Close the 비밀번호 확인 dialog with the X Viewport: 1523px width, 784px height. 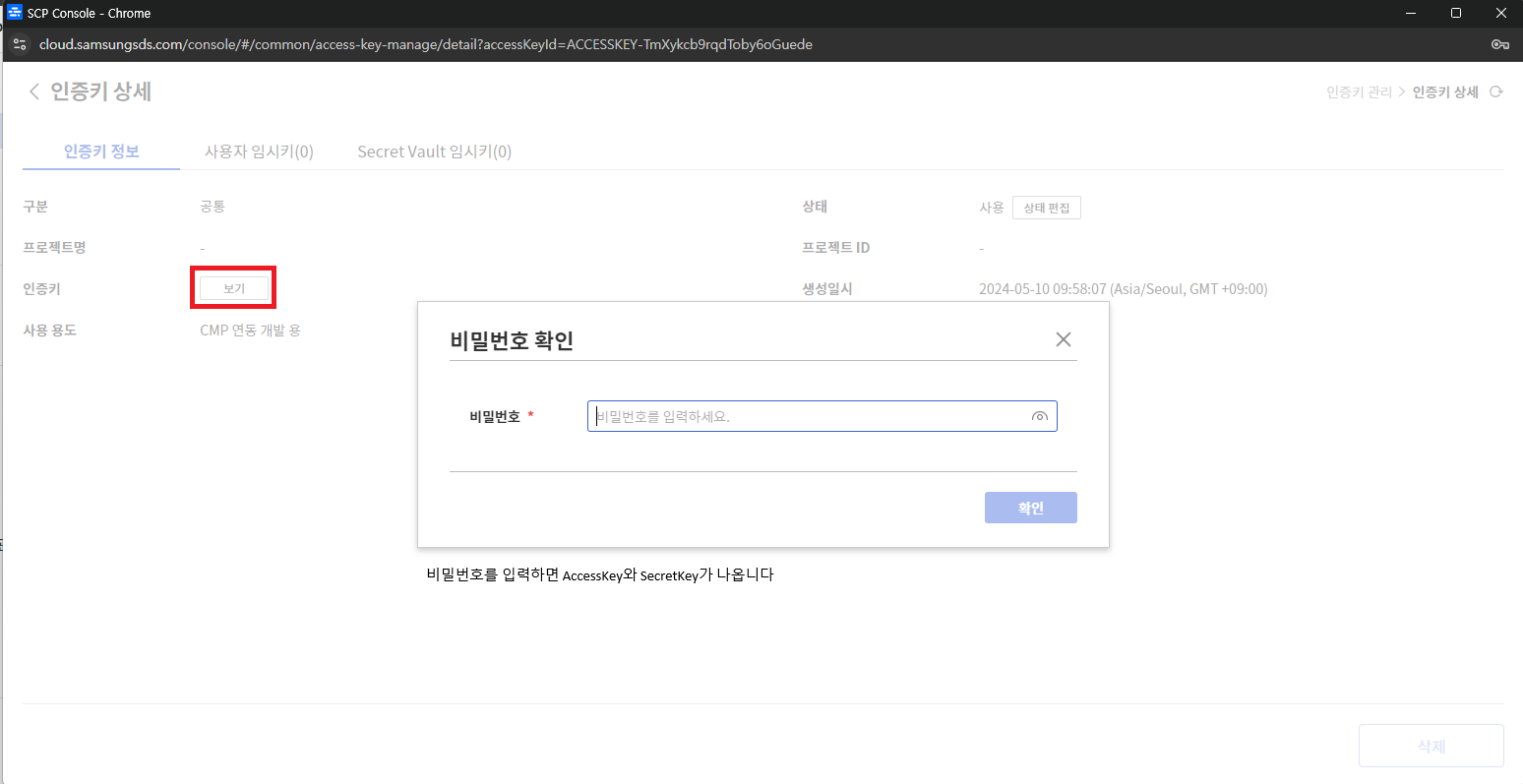pyautogui.click(x=1063, y=338)
